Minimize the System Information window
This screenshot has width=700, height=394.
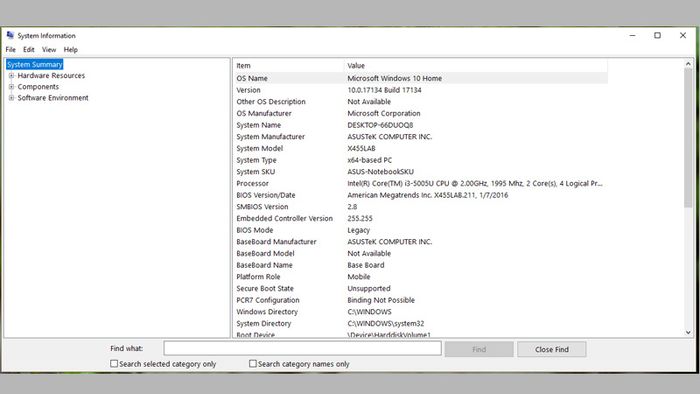coord(633,35)
